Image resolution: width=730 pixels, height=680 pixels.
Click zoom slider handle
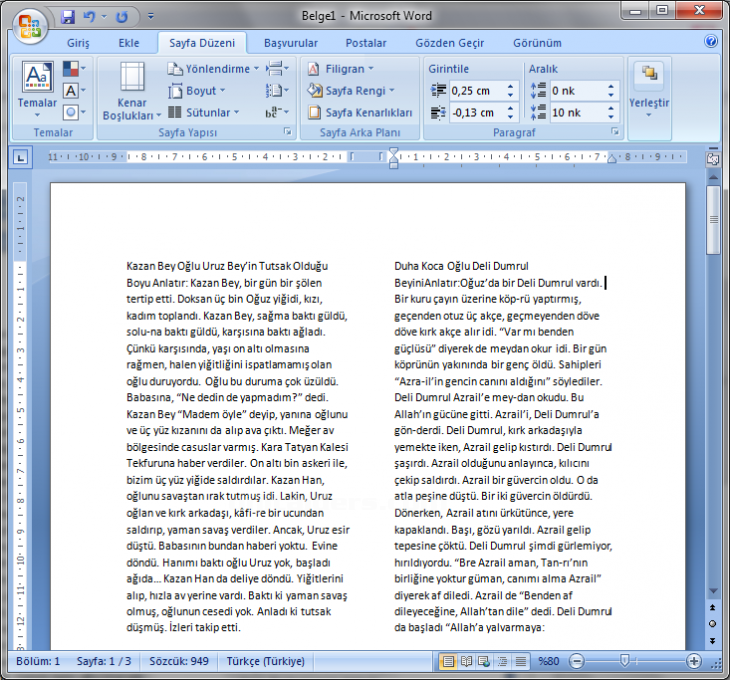tap(625, 660)
